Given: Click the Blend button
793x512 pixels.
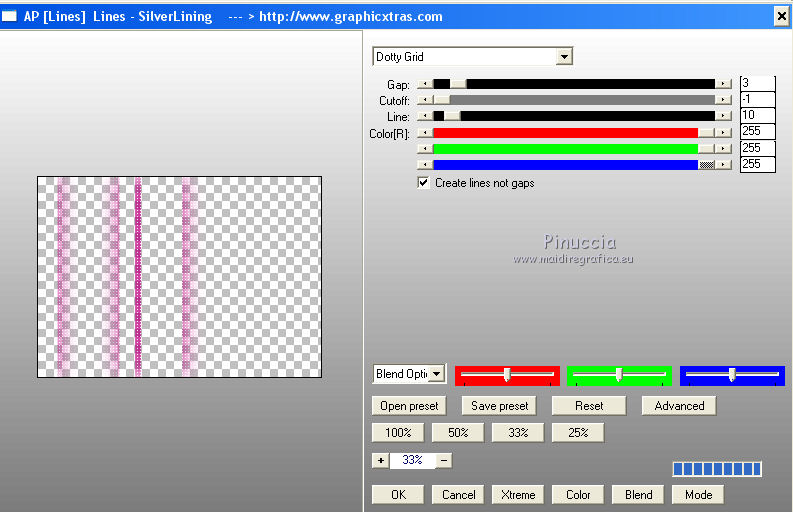Looking at the screenshot, I should point(638,495).
